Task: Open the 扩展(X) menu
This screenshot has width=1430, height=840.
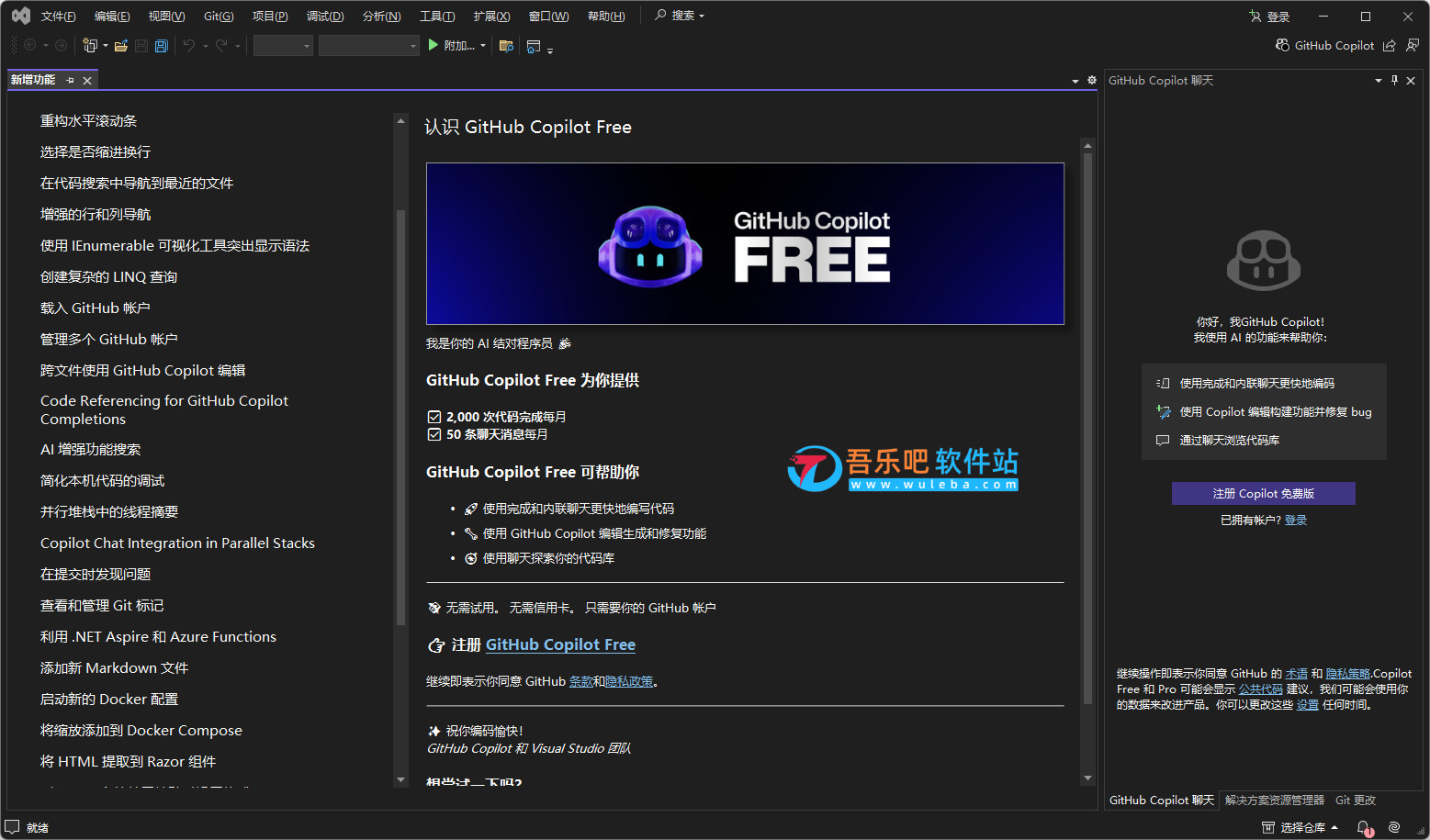Action: coord(491,16)
